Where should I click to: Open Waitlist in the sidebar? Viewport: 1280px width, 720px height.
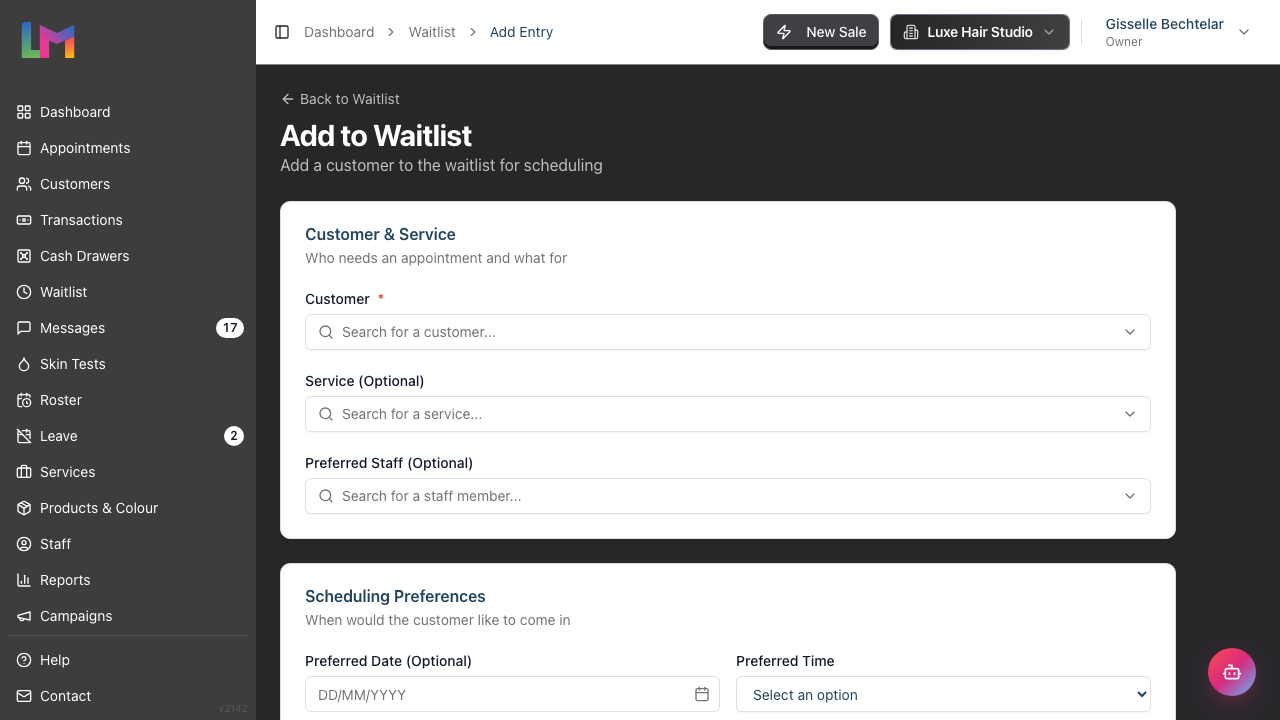click(x=128, y=292)
